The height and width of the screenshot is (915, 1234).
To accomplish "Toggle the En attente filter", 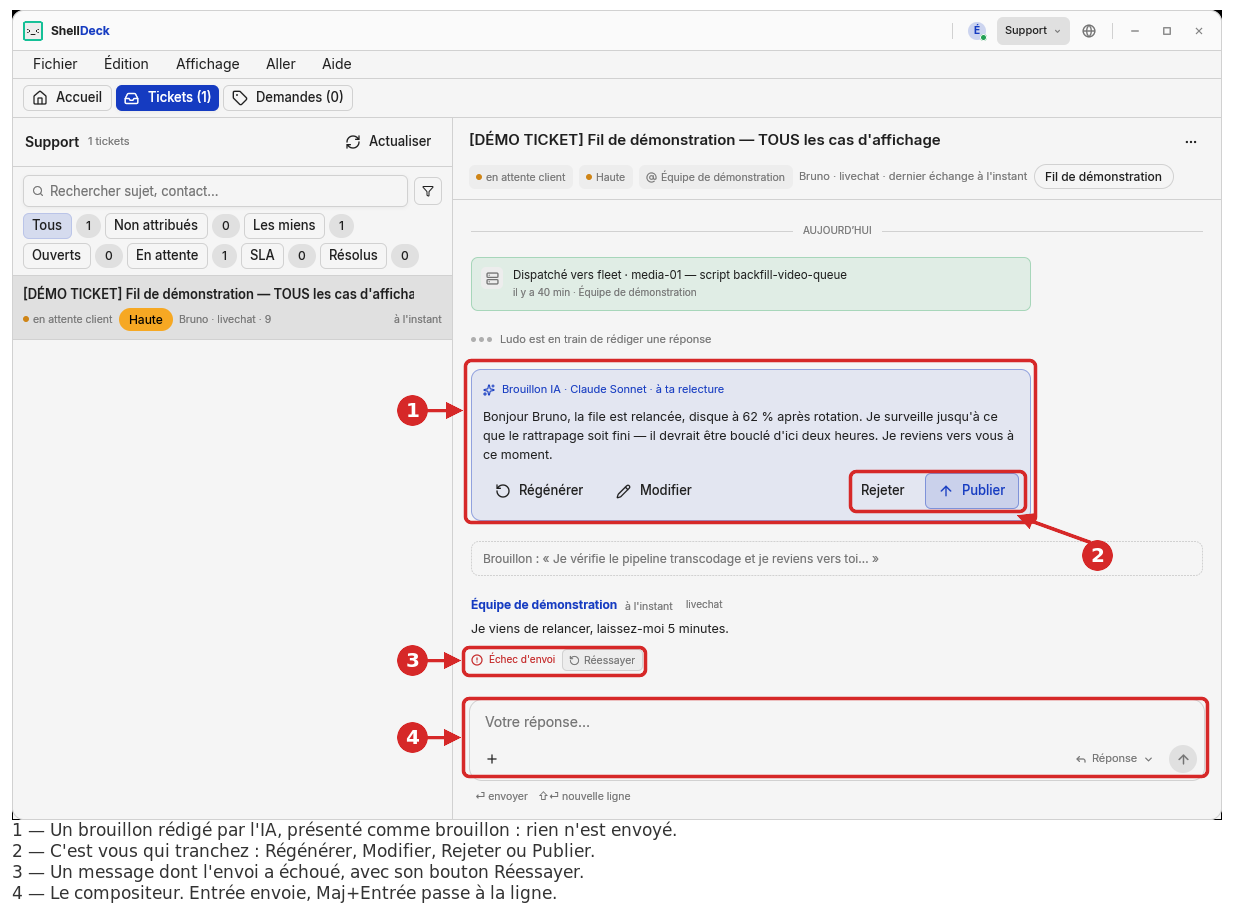I will [x=167, y=256].
